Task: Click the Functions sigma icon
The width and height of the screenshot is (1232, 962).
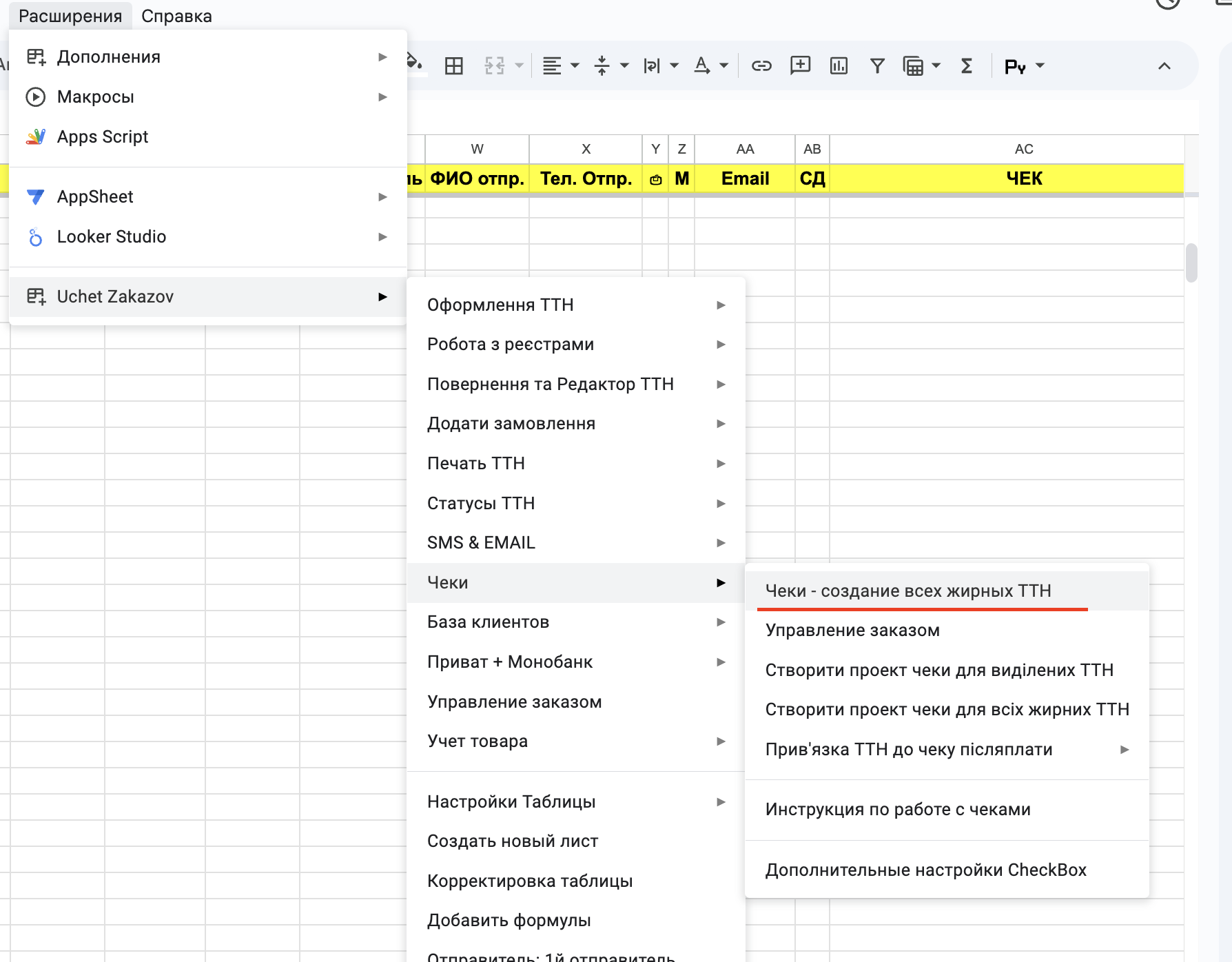Action: tap(967, 66)
